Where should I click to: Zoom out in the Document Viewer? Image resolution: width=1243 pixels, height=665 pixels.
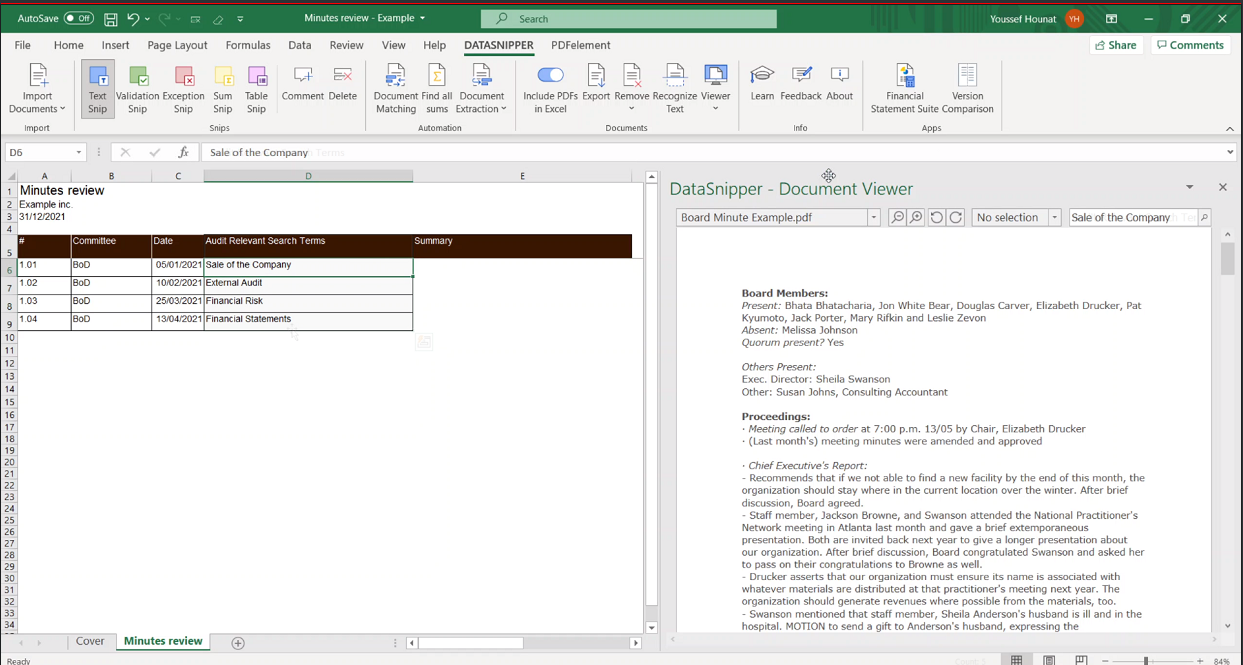[x=898, y=217]
